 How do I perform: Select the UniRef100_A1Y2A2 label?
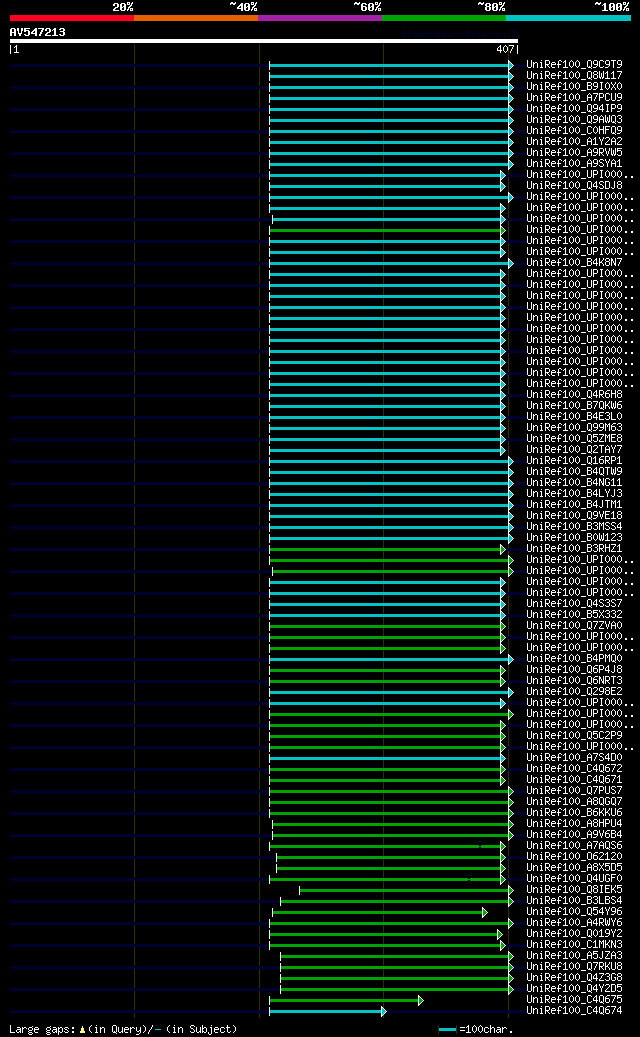click(x=574, y=142)
